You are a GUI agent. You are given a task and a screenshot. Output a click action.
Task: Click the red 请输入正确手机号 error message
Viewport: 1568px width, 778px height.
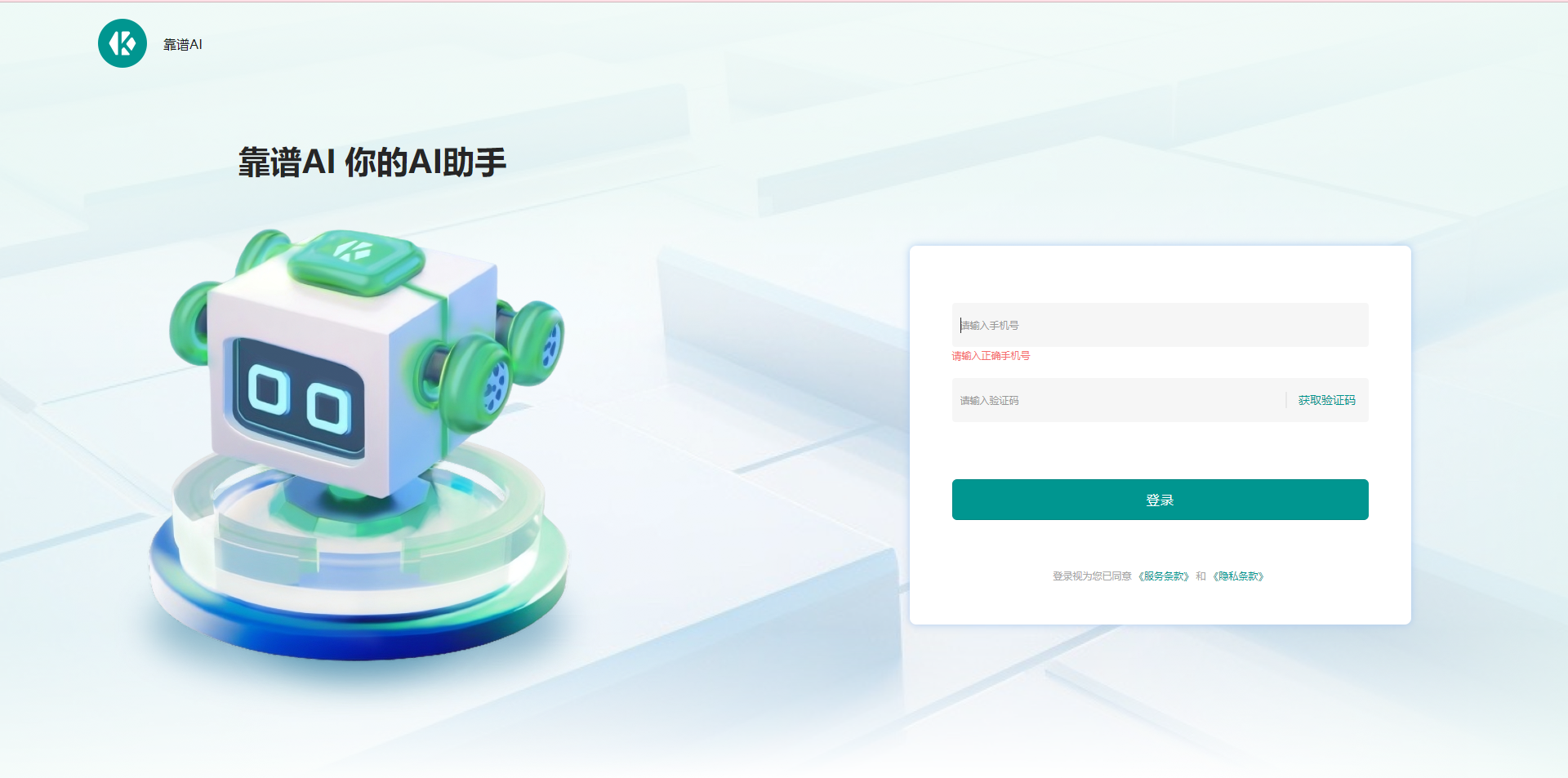coord(991,356)
